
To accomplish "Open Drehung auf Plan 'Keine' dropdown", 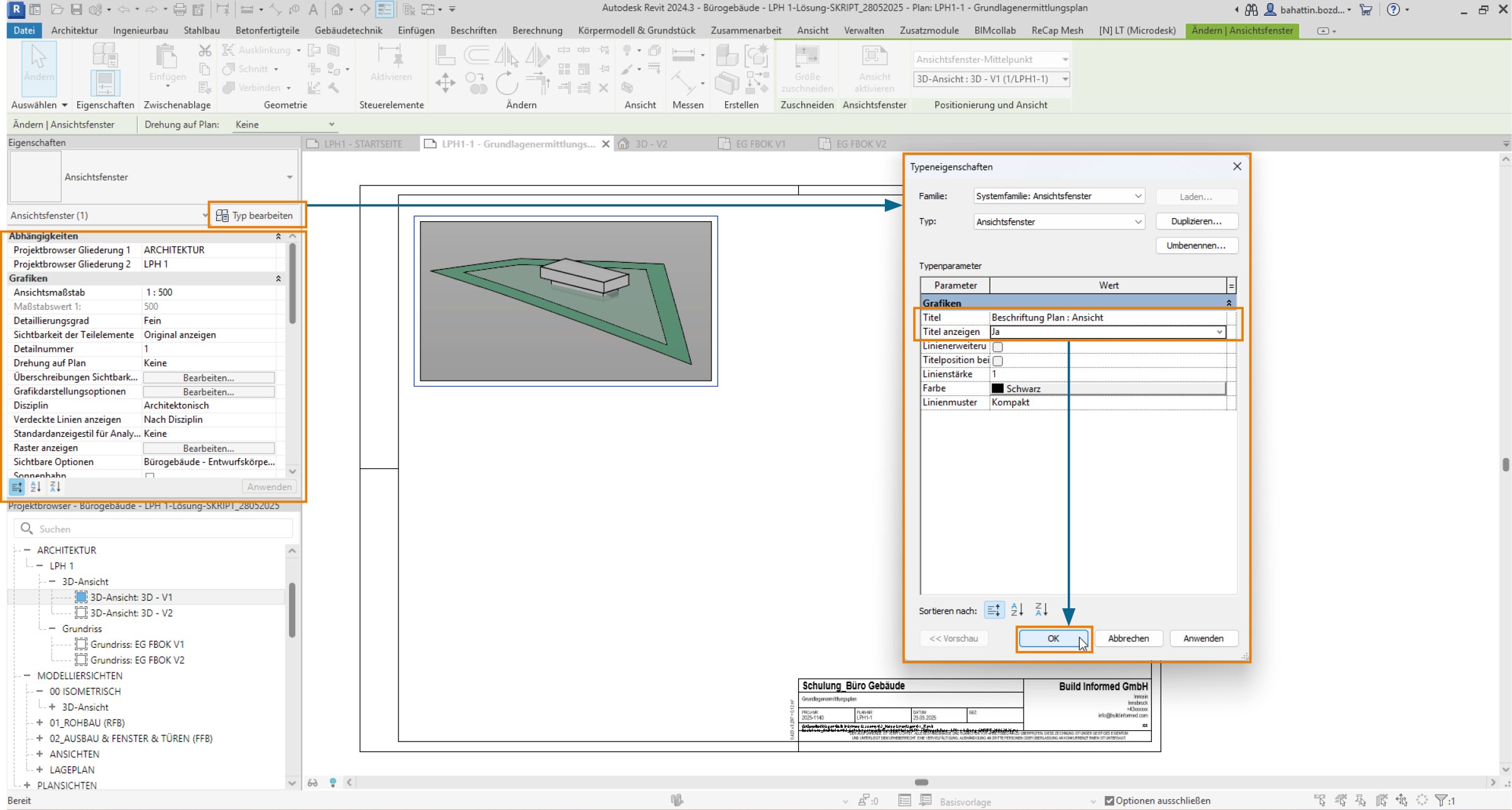I will tap(285, 124).
